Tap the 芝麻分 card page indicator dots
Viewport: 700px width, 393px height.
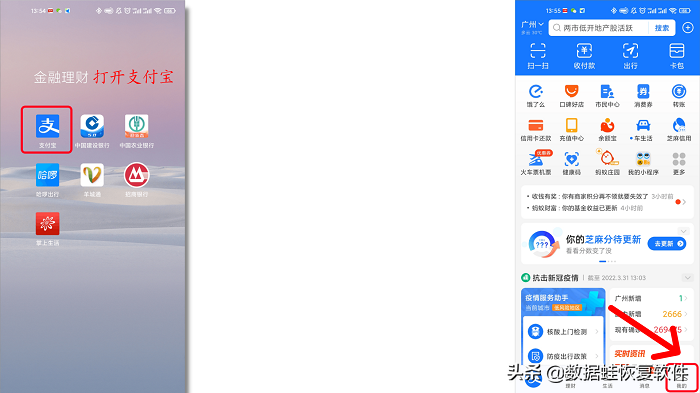[607, 261]
